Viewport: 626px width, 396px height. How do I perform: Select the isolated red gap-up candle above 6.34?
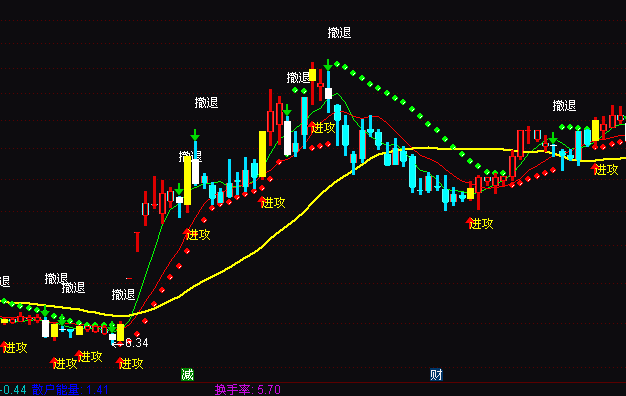pyautogui.click(x=137, y=242)
